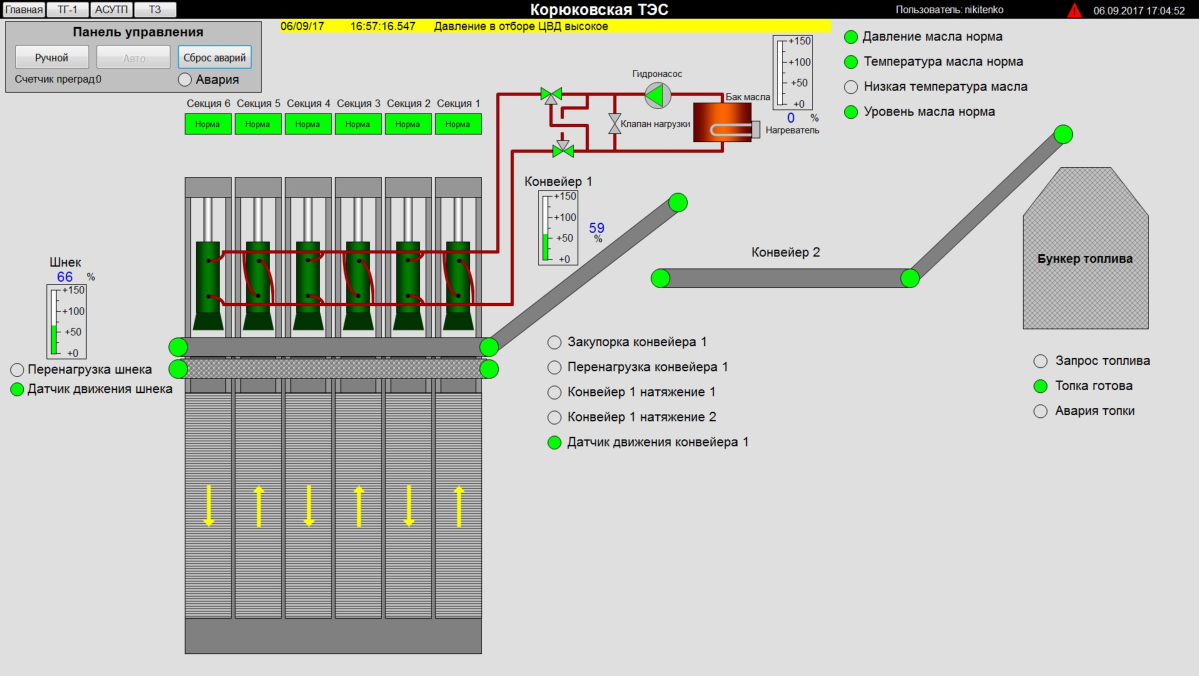This screenshot has height=676, width=1199.
Task: Open the Главная tab
Action: pos(24,9)
